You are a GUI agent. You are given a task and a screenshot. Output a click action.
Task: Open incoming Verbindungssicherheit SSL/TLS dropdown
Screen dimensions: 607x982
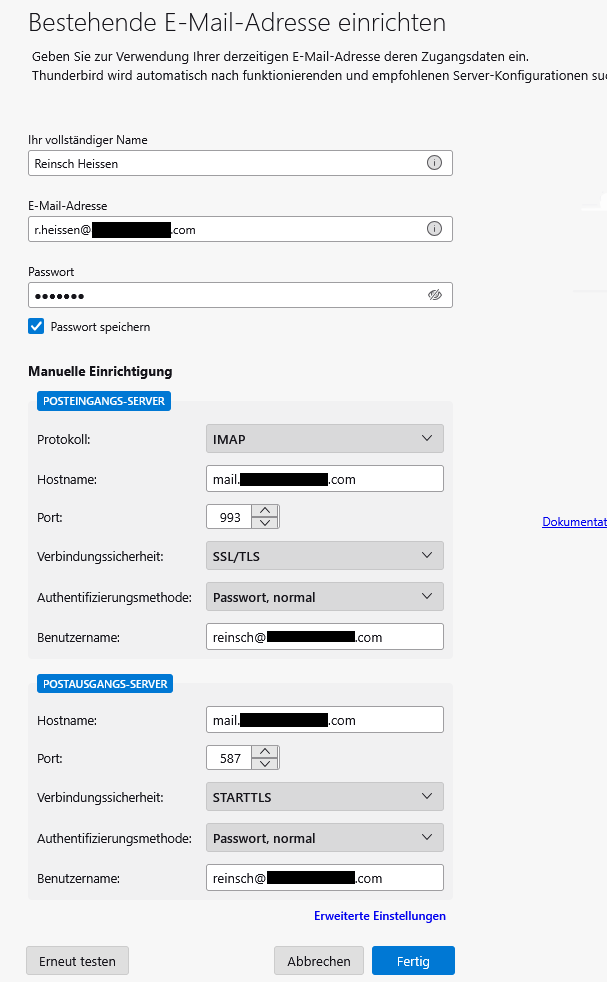[x=324, y=555]
